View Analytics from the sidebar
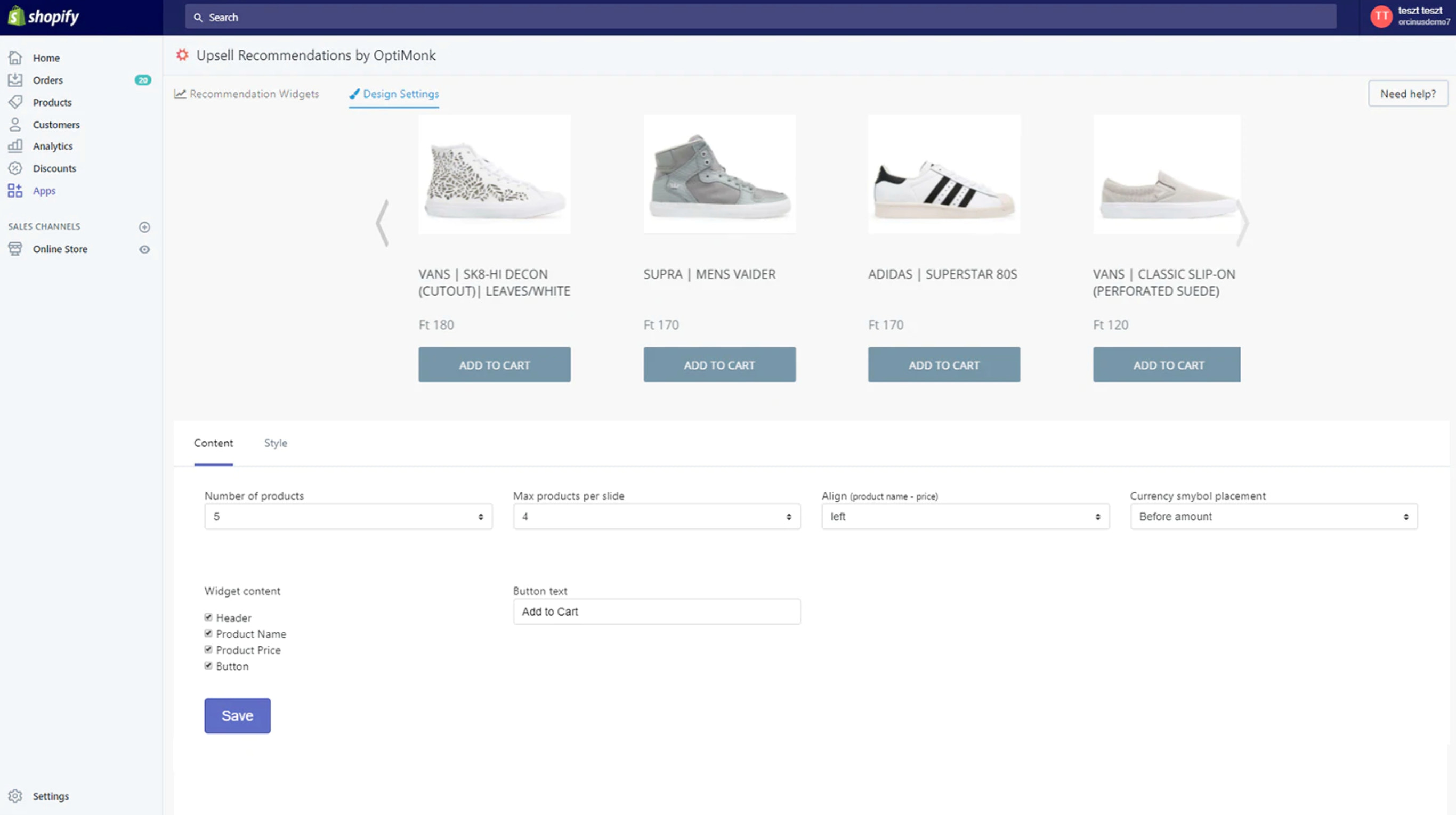 (53, 146)
